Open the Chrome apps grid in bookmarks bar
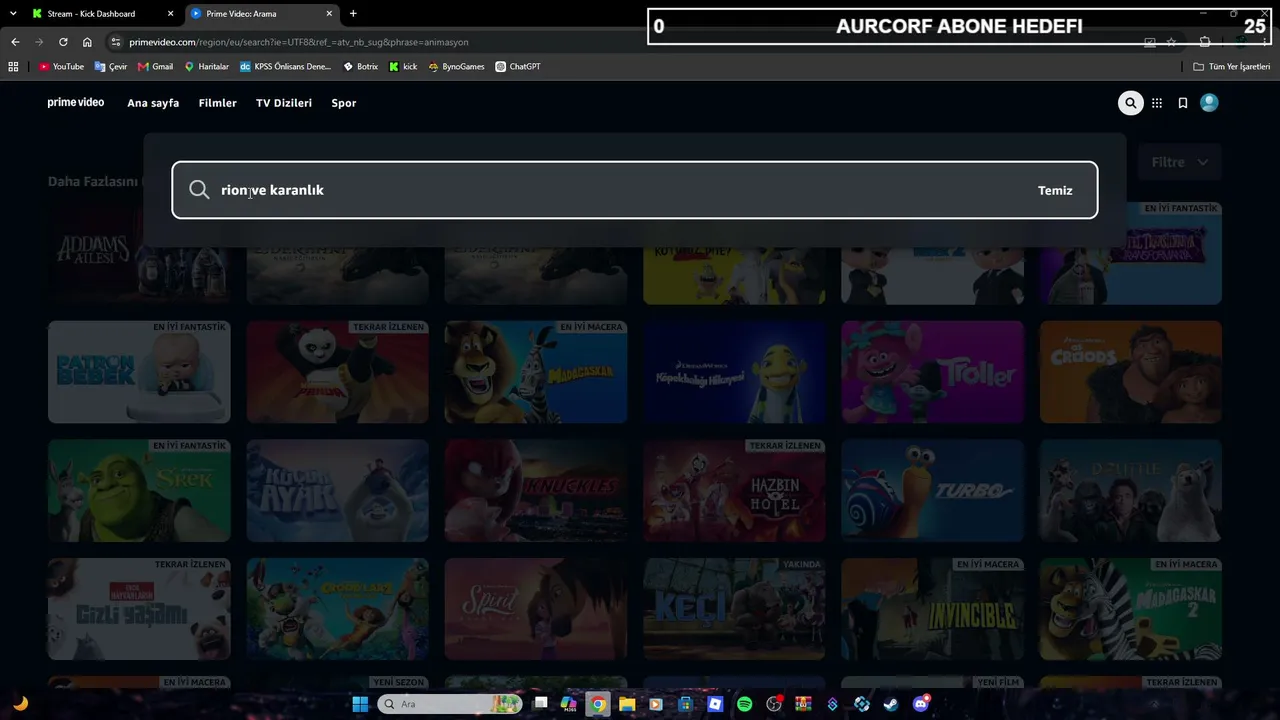Viewport: 1280px width, 720px height. (13, 67)
